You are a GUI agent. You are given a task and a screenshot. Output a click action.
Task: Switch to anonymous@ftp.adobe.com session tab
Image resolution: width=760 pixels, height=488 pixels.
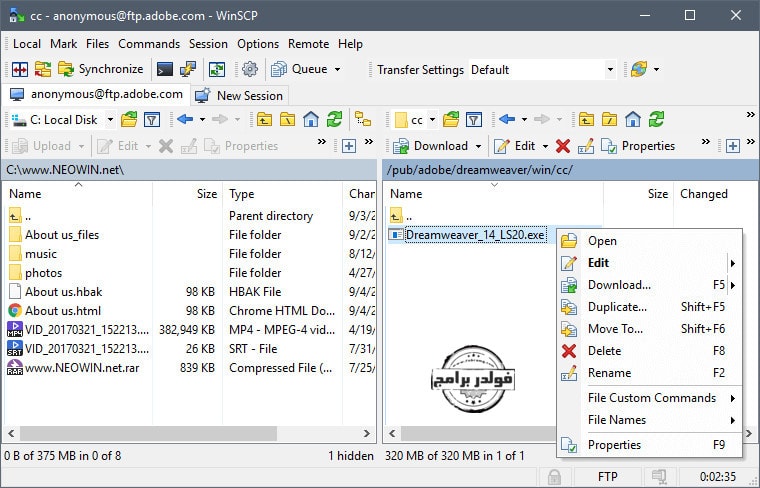pos(96,94)
